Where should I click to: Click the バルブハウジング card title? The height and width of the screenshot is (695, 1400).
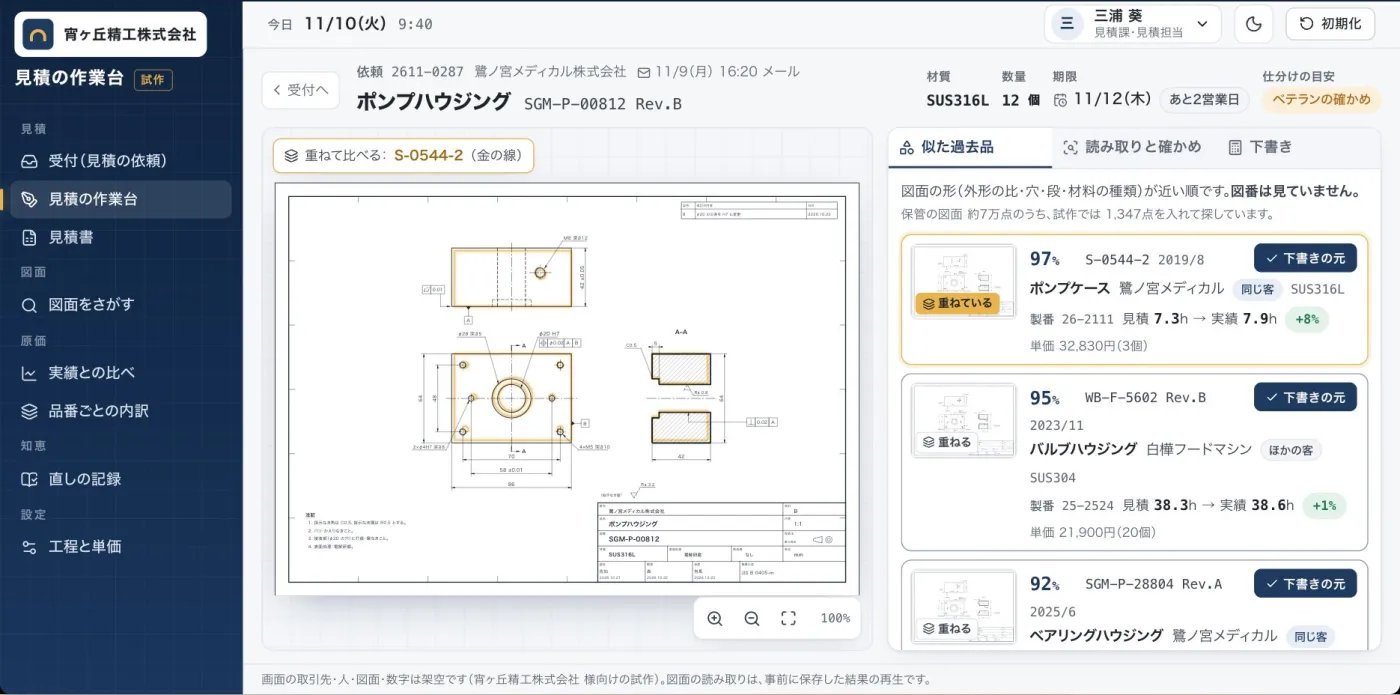click(x=1083, y=449)
